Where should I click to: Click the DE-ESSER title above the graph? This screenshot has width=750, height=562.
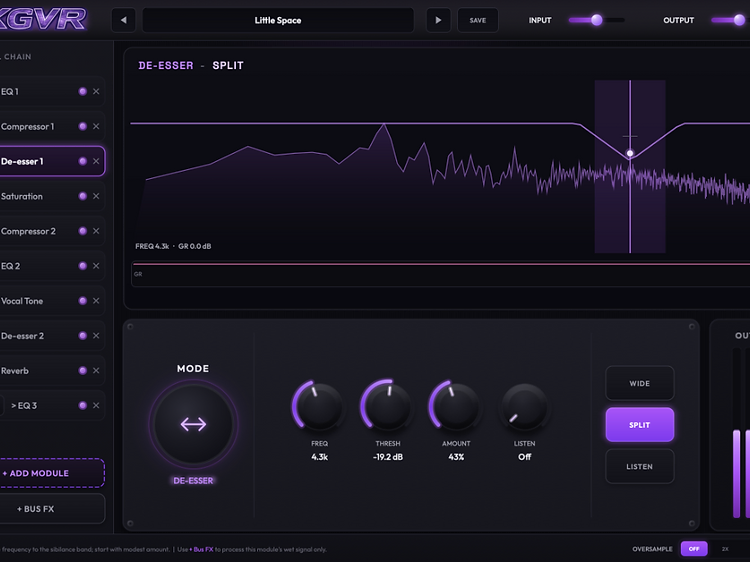(x=166, y=66)
